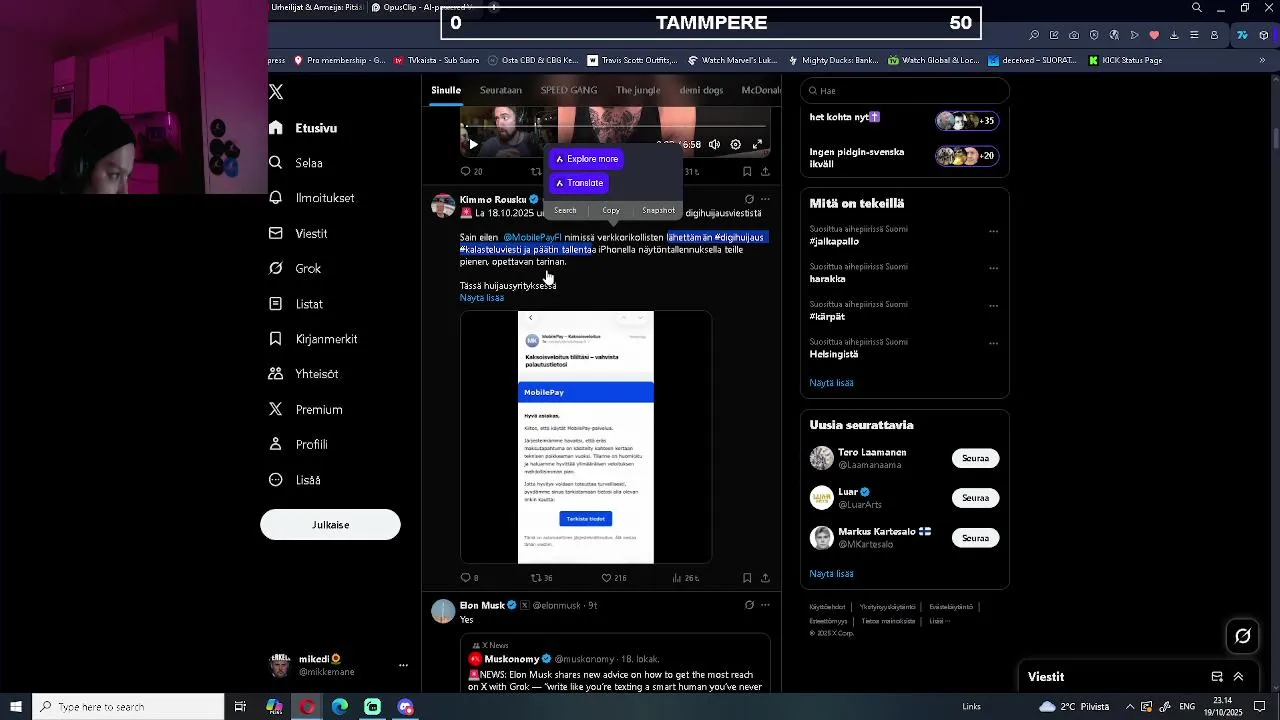Open Yhteisöt communities
Screen dimensions: 1280x720
304,374
